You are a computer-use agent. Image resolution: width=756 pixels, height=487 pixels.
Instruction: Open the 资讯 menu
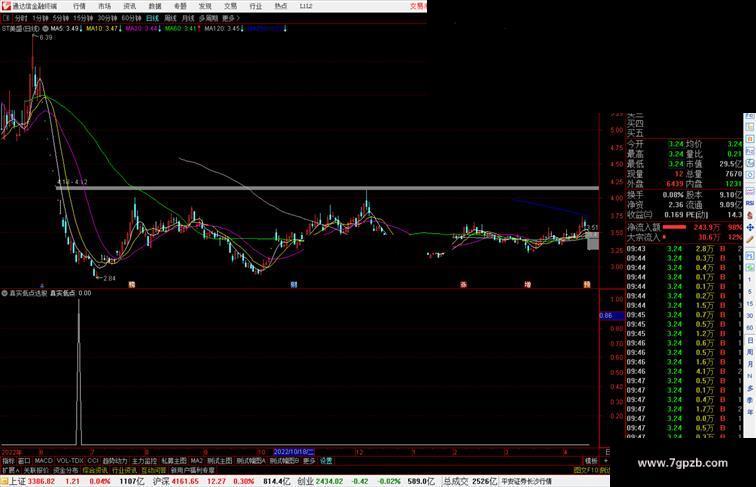[x=129, y=6]
